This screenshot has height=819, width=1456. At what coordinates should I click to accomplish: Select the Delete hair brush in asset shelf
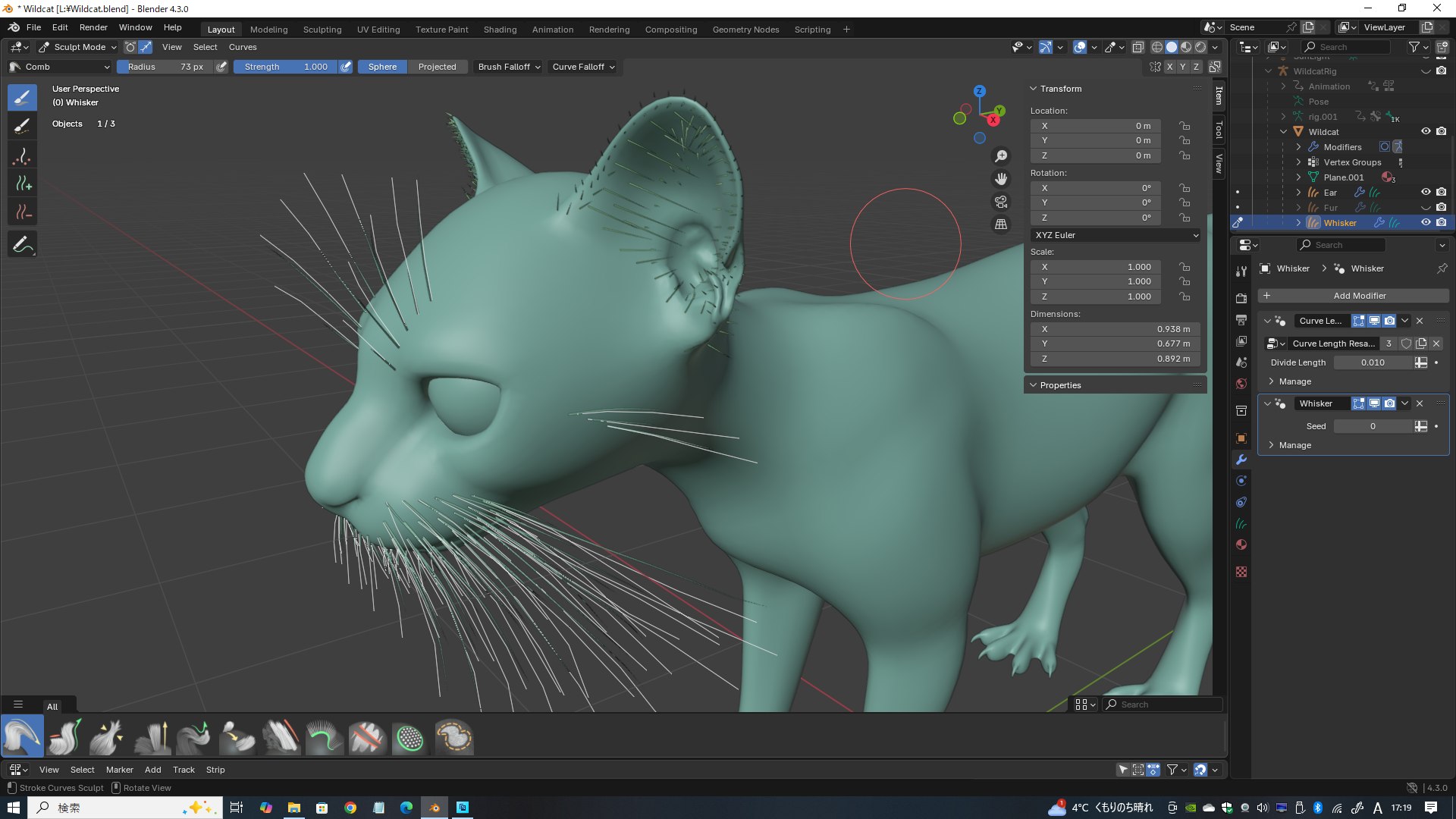367,737
